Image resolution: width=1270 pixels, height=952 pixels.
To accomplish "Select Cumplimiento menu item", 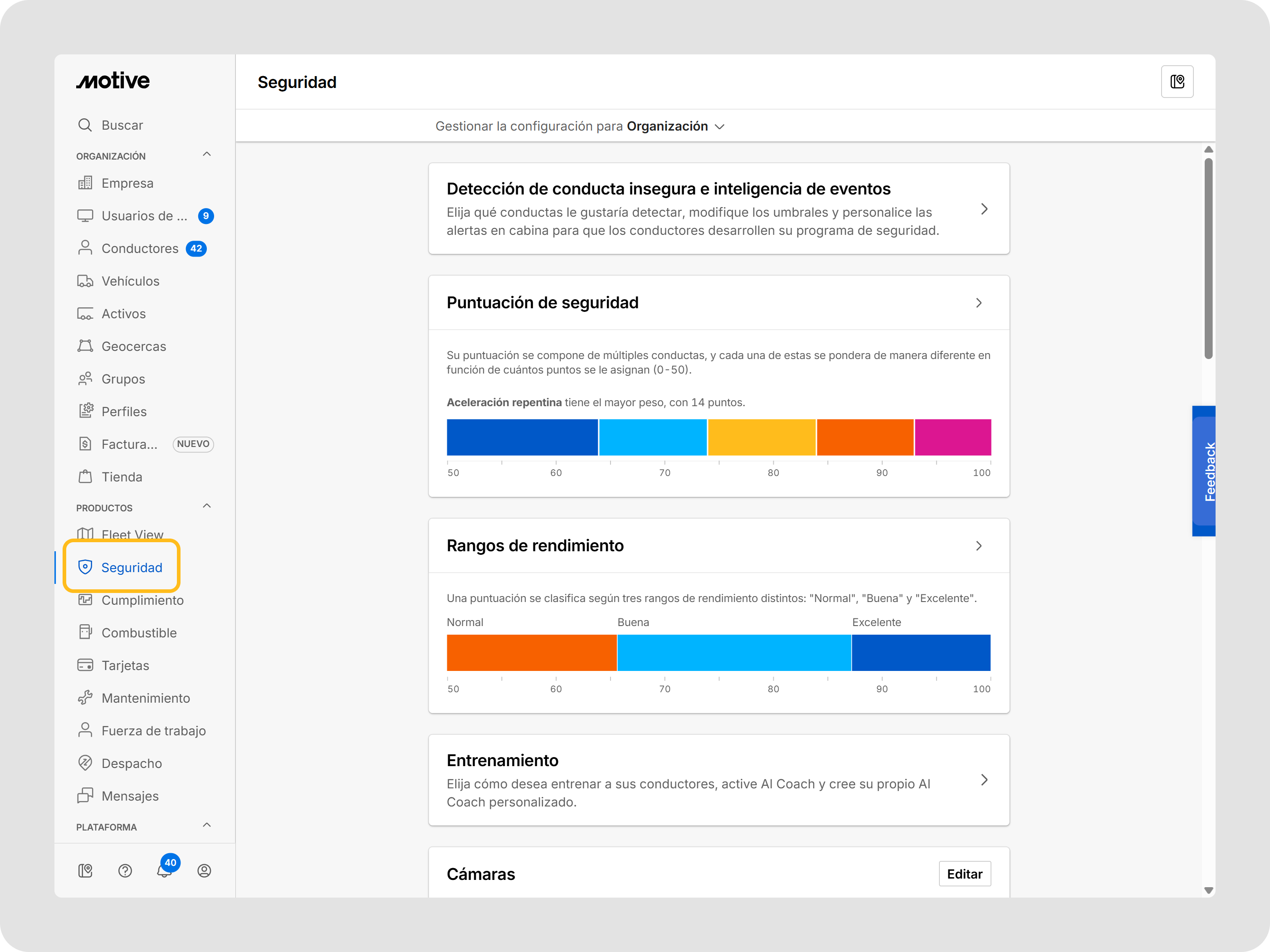I will point(142,600).
